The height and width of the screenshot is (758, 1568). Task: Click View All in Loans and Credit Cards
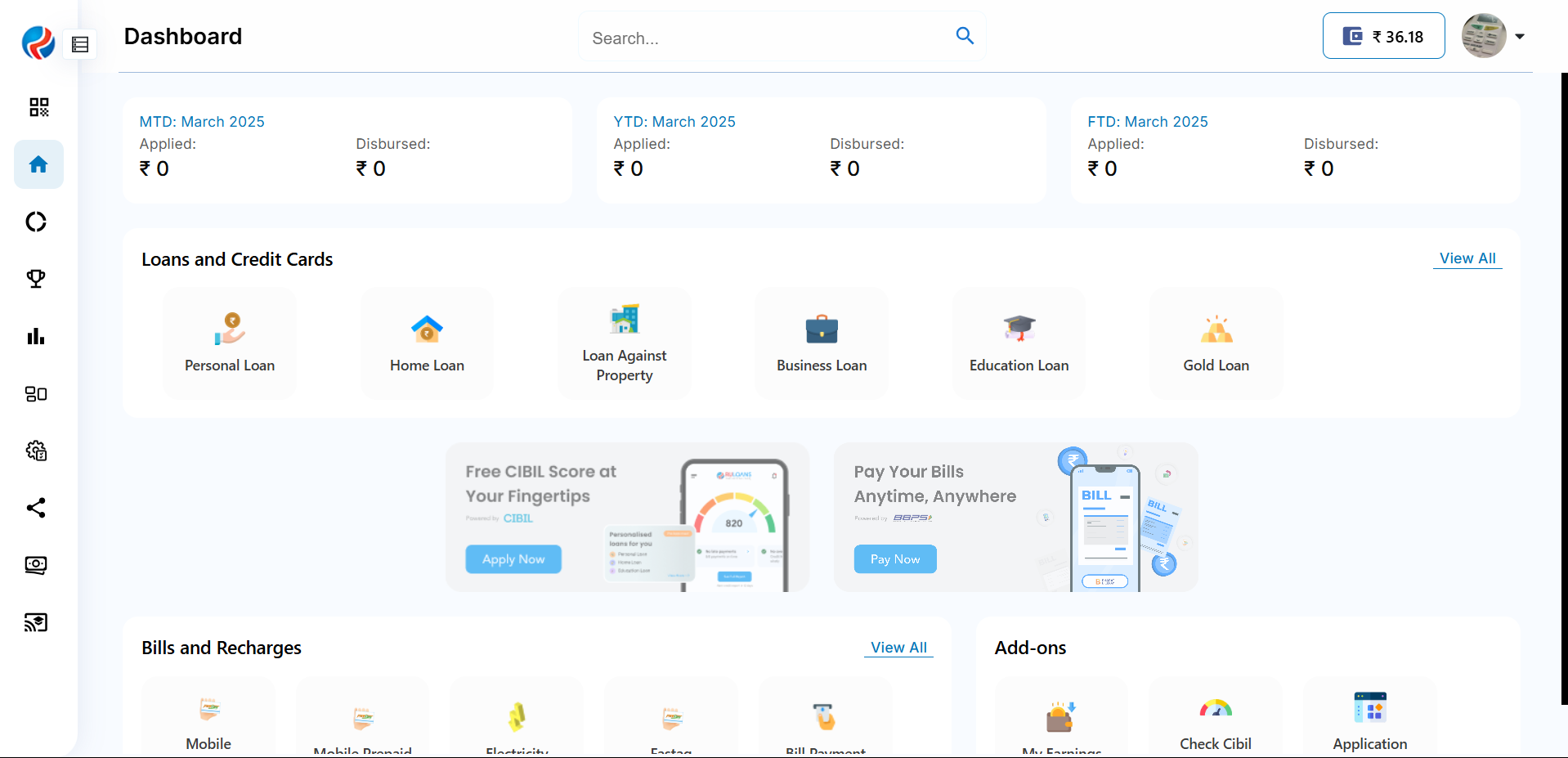[x=1467, y=258]
